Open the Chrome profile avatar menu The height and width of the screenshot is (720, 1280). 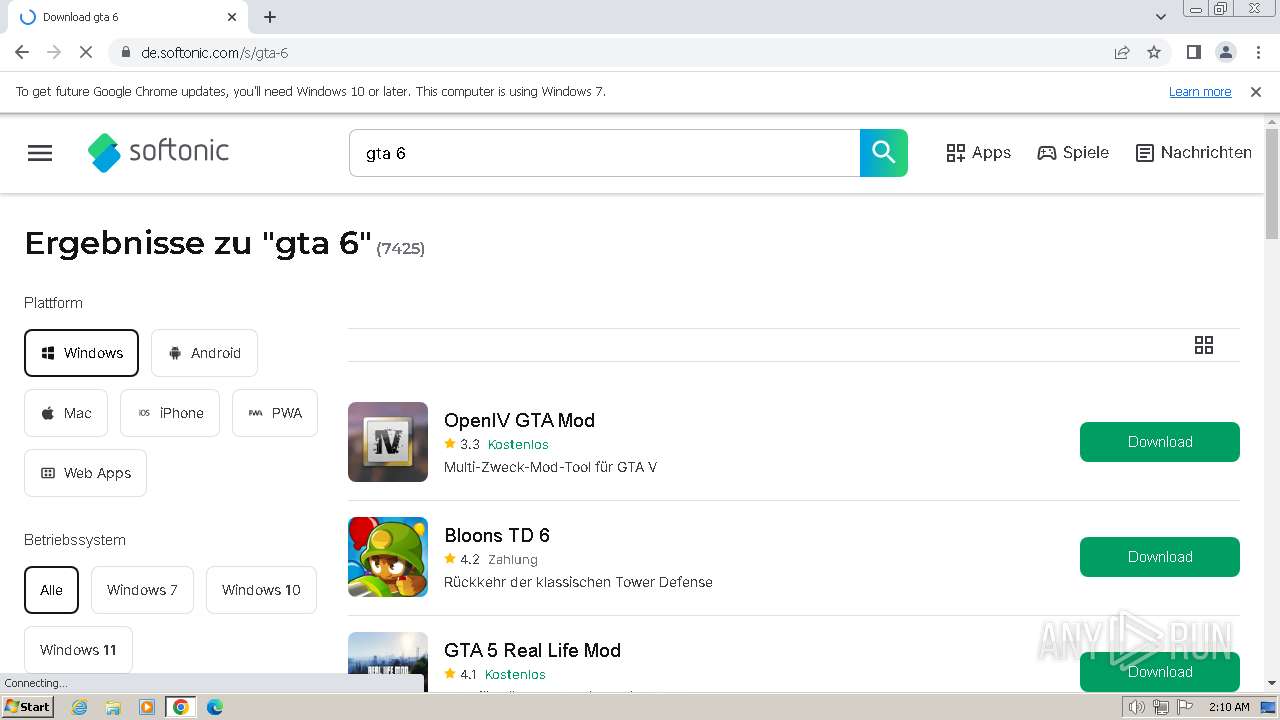pos(1225,52)
